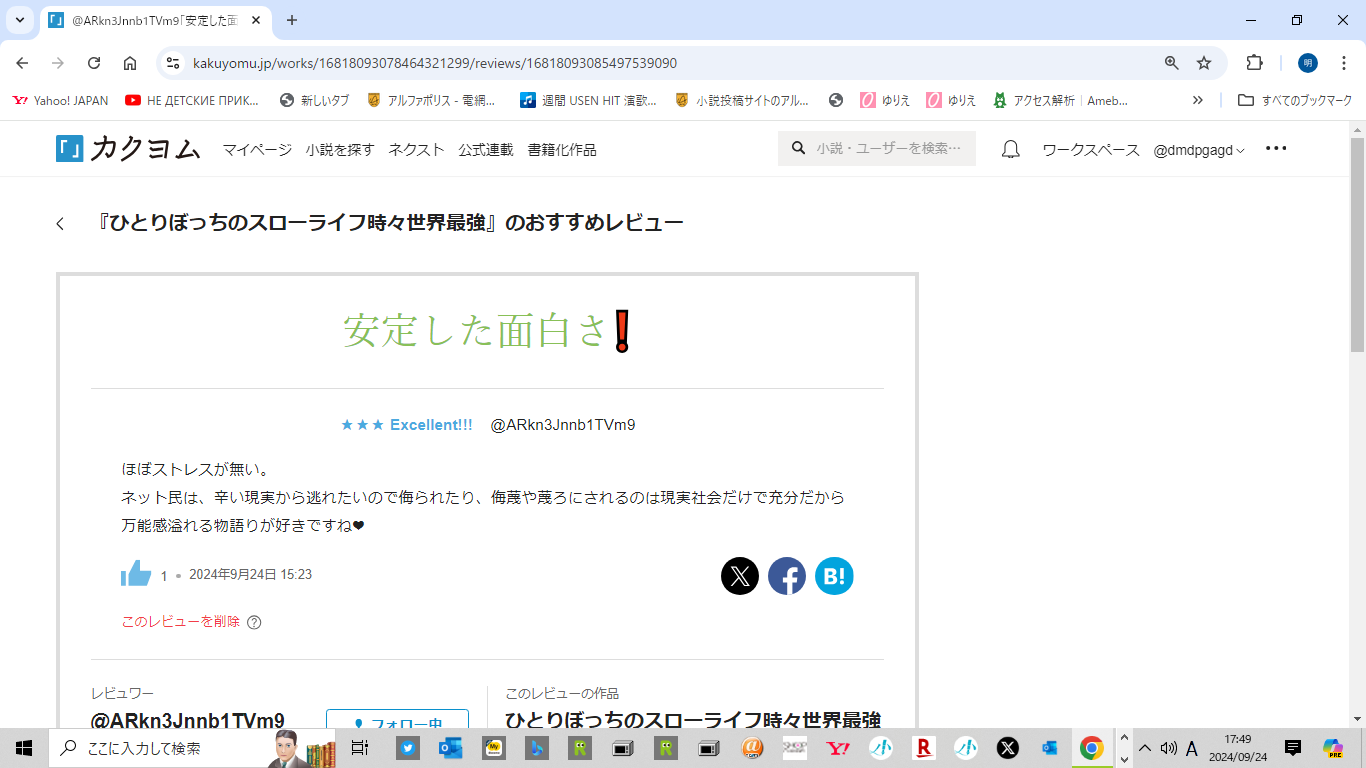Click the カクヨム logo
The height and width of the screenshot is (768, 1366).
[129, 149]
